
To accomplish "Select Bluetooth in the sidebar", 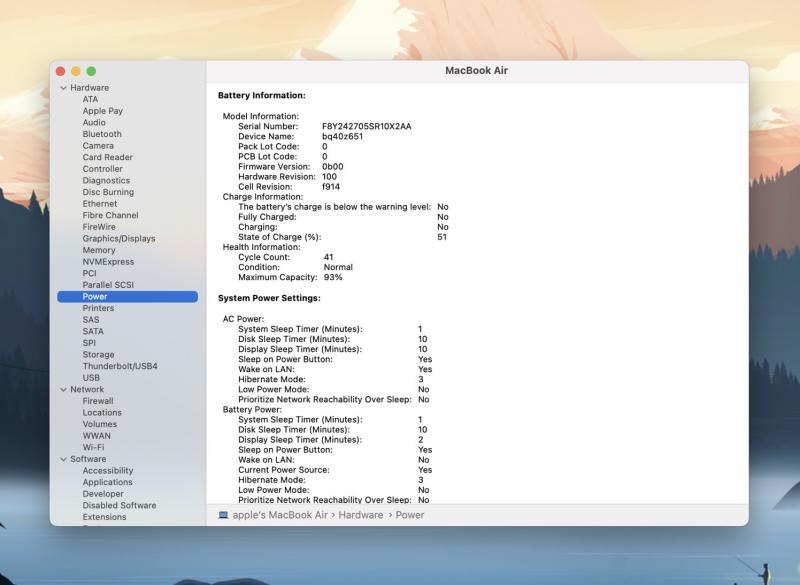I will [102, 134].
